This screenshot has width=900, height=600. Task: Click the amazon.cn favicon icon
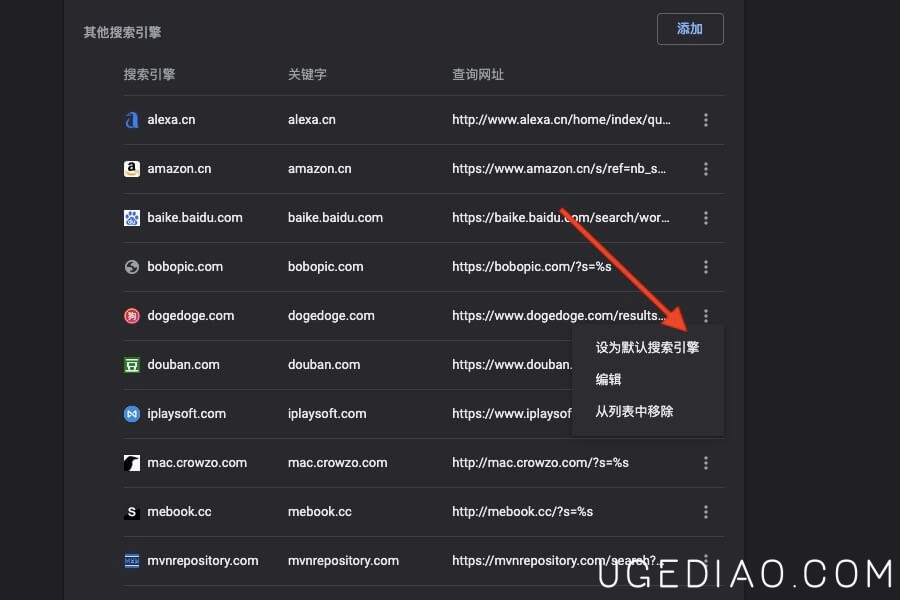pyautogui.click(x=132, y=169)
